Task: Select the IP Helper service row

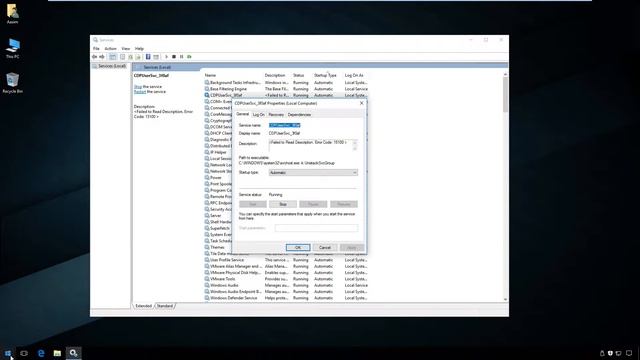Action: tap(218, 152)
